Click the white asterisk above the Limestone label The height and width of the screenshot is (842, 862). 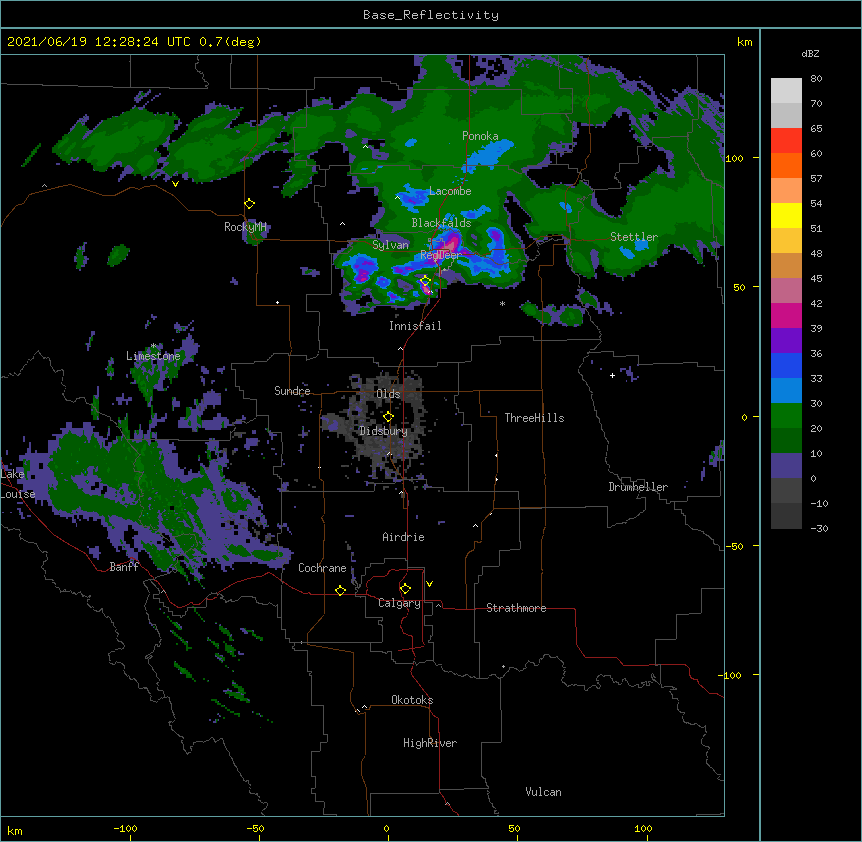point(153,346)
